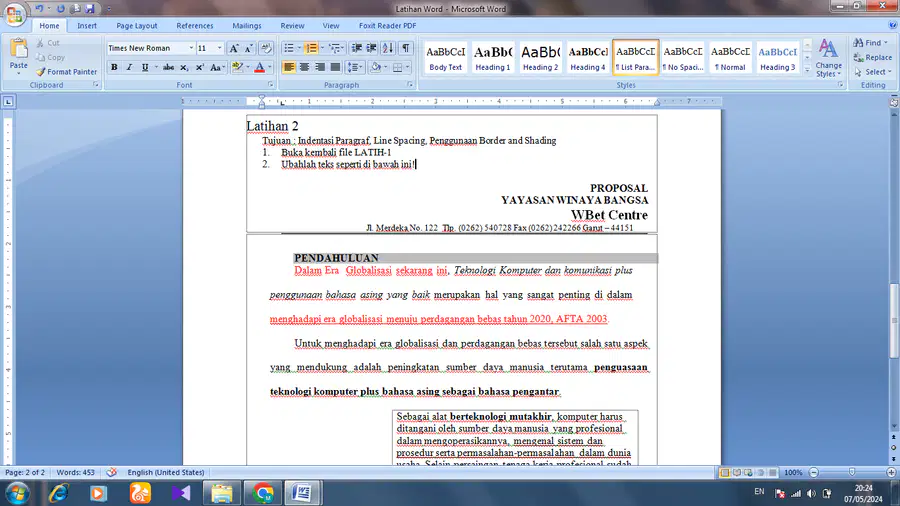The height and width of the screenshot is (506, 900).
Task: Toggle Center alignment
Action: 304,68
